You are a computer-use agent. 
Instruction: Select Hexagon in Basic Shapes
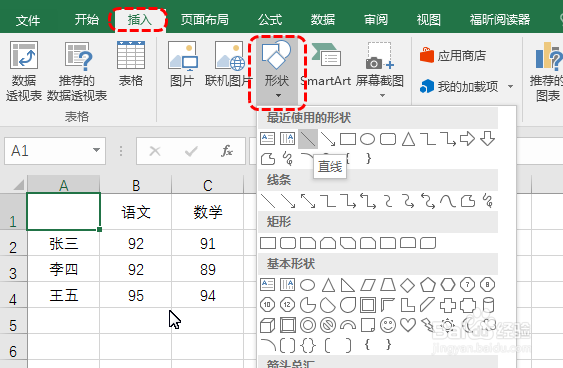tap(448, 285)
